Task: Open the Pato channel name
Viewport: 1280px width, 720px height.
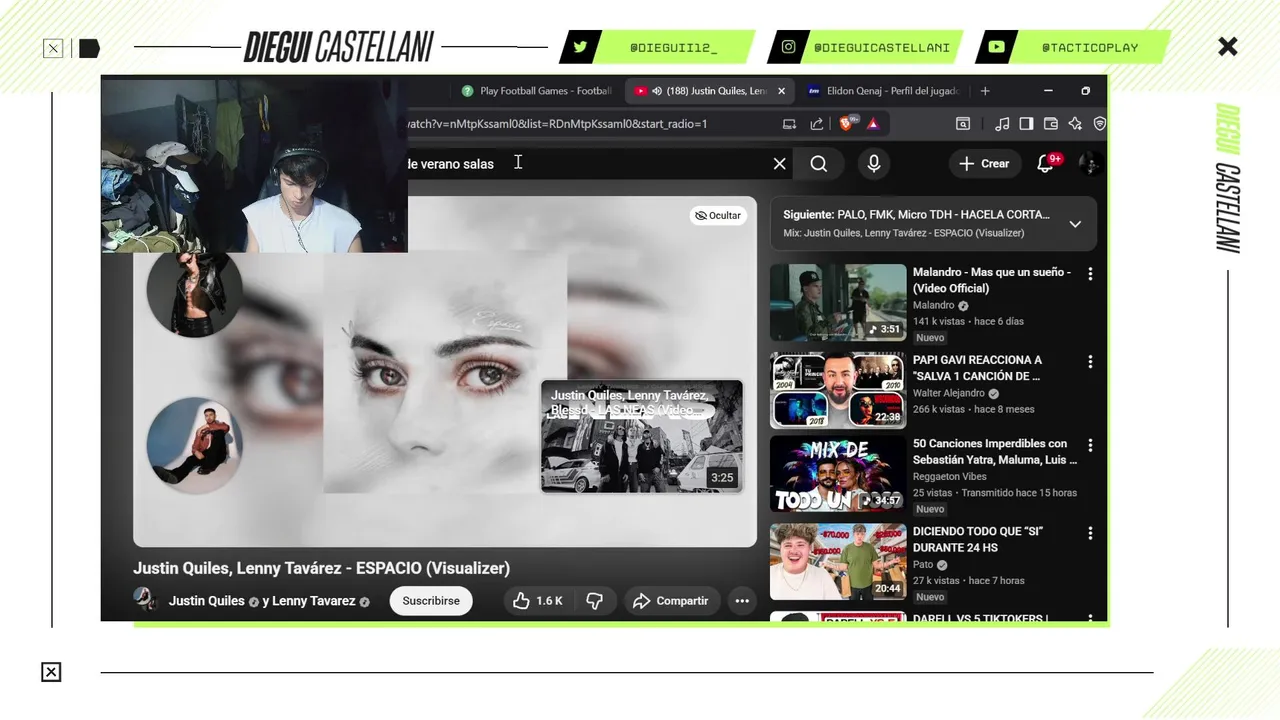Action: pos(923,565)
